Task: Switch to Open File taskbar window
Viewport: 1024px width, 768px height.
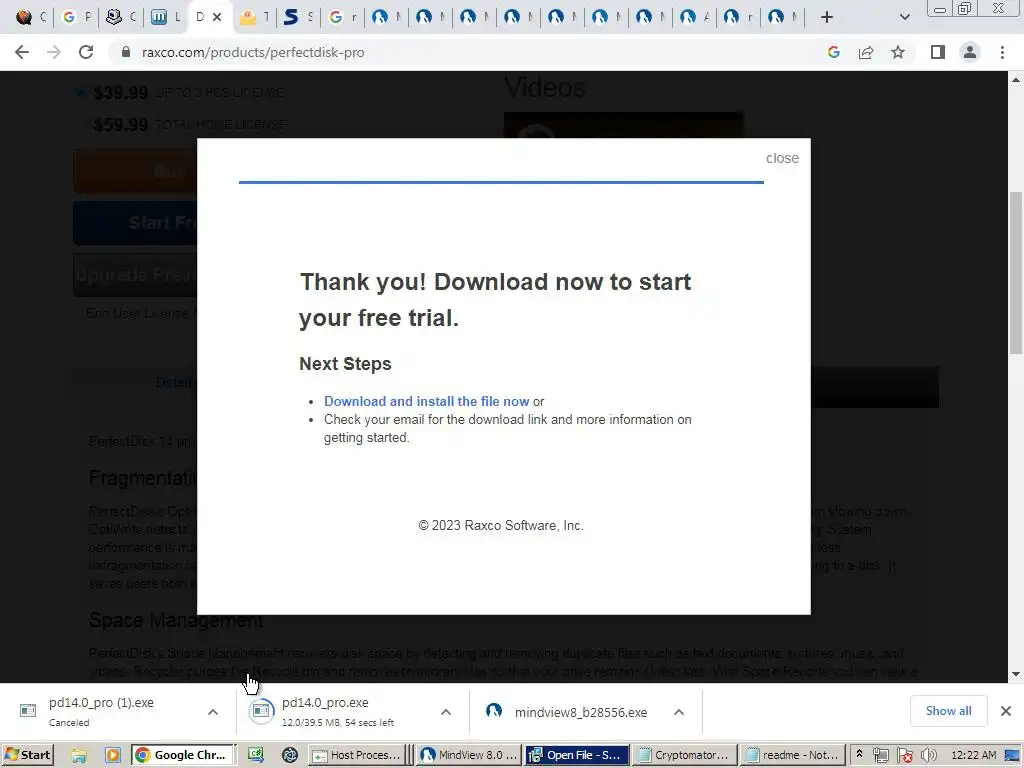Action: pyautogui.click(x=577, y=755)
